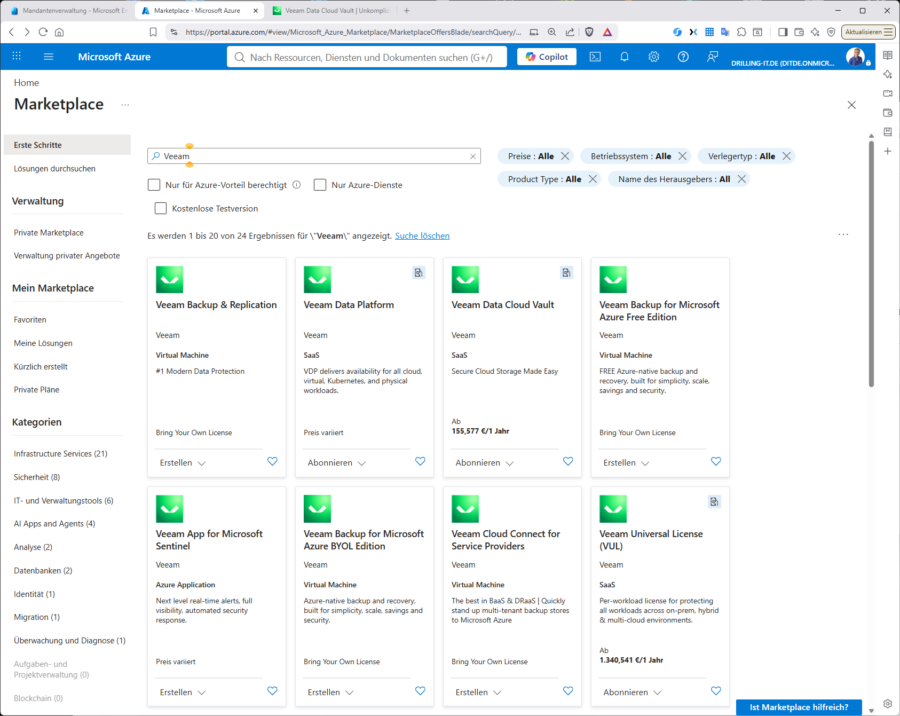Switch to Veeam Data Cloud Vault browser tab
The height and width of the screenshot is (716, 900).
click(331, 10)
